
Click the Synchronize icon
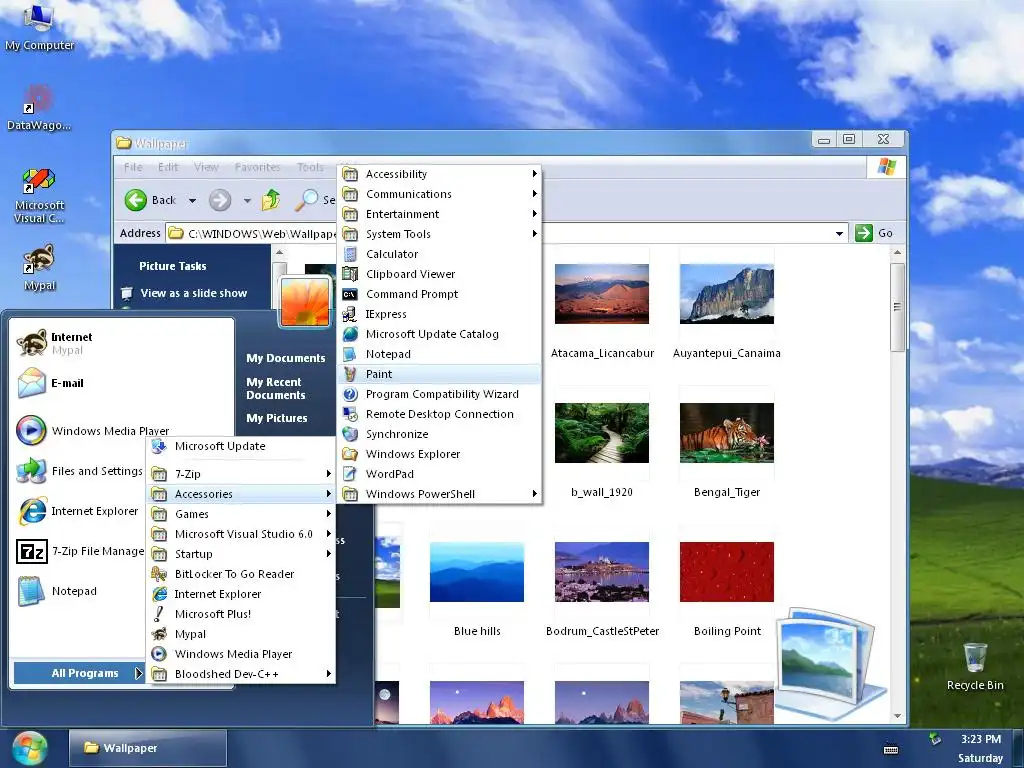coord(351,434)
